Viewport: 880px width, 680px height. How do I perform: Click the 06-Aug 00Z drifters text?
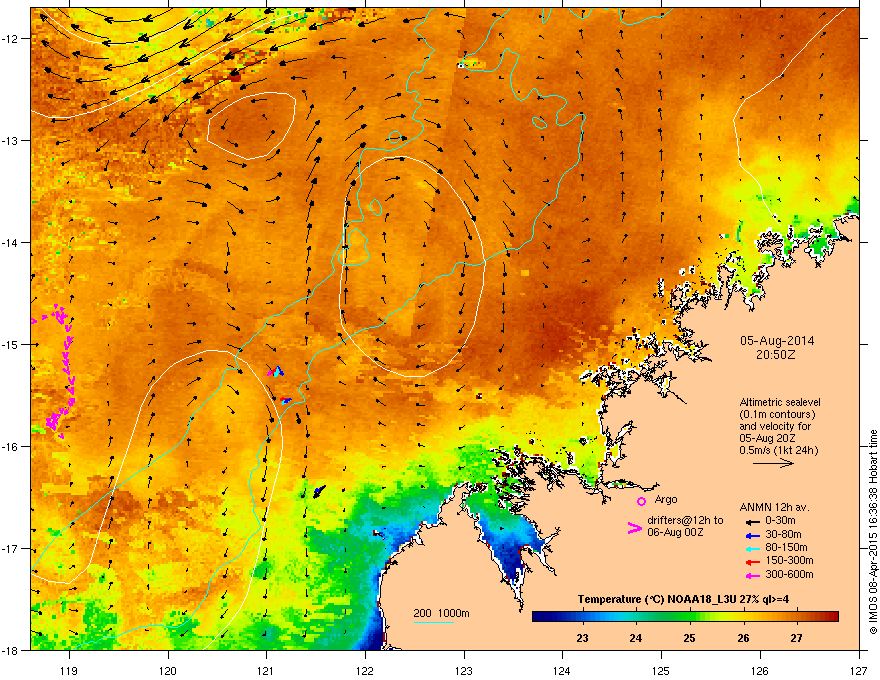(675, 532)
